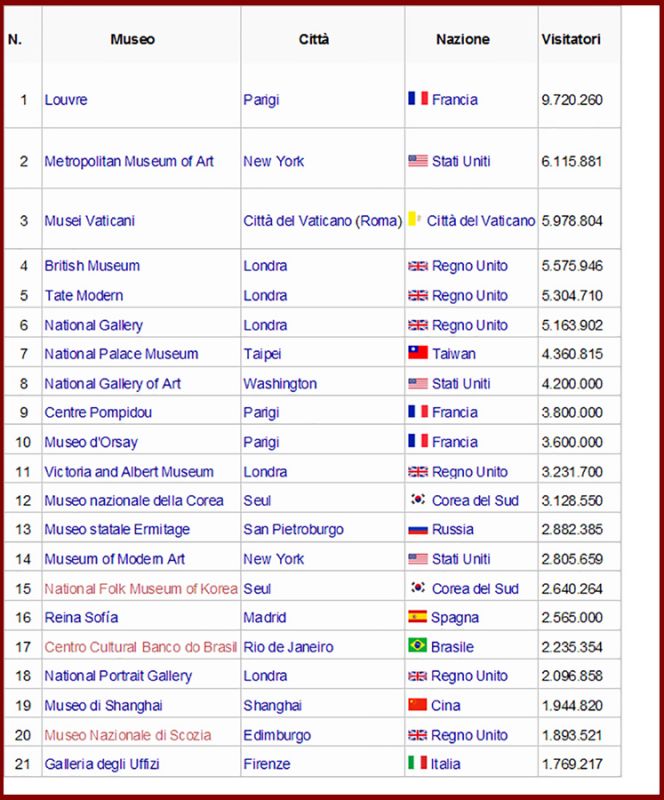Open the Museo di Shanghai link

(x=104, y=706)
